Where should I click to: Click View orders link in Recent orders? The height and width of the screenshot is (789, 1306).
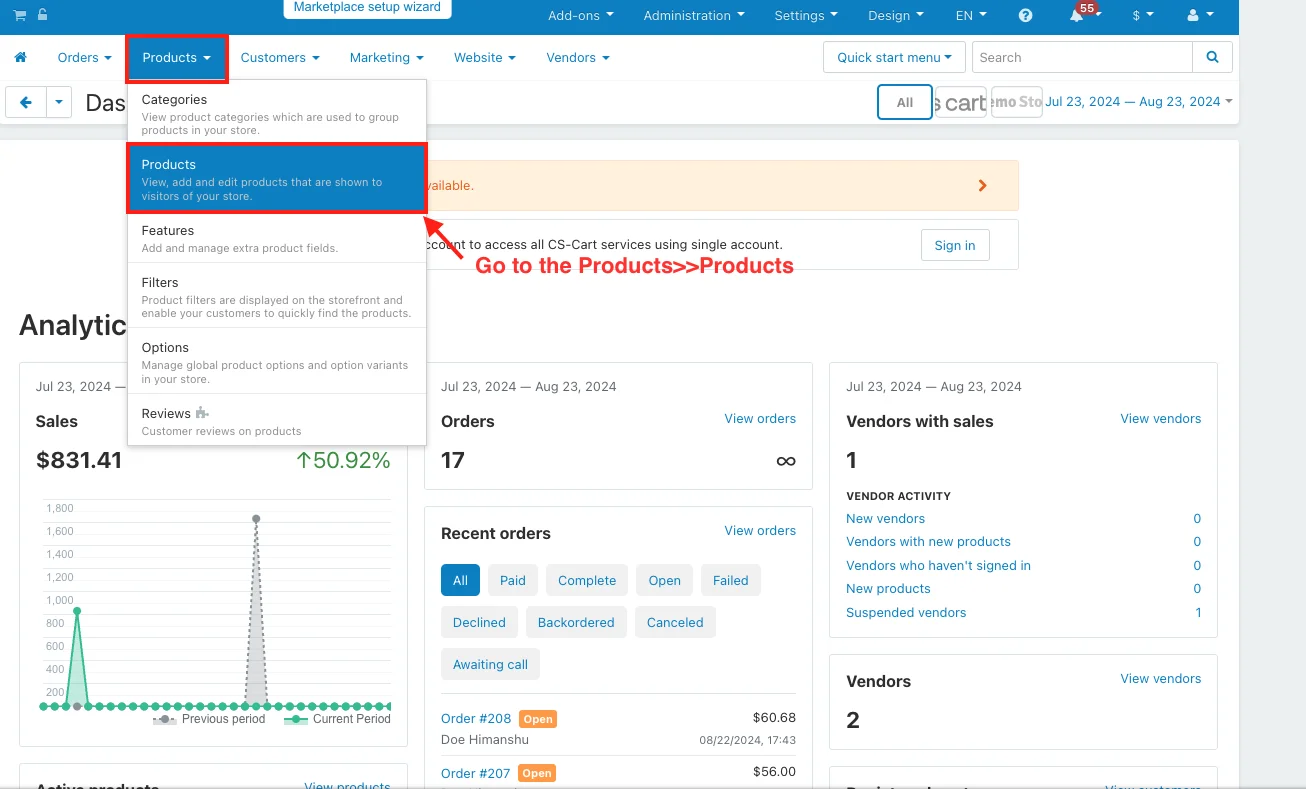coord(760,530)
